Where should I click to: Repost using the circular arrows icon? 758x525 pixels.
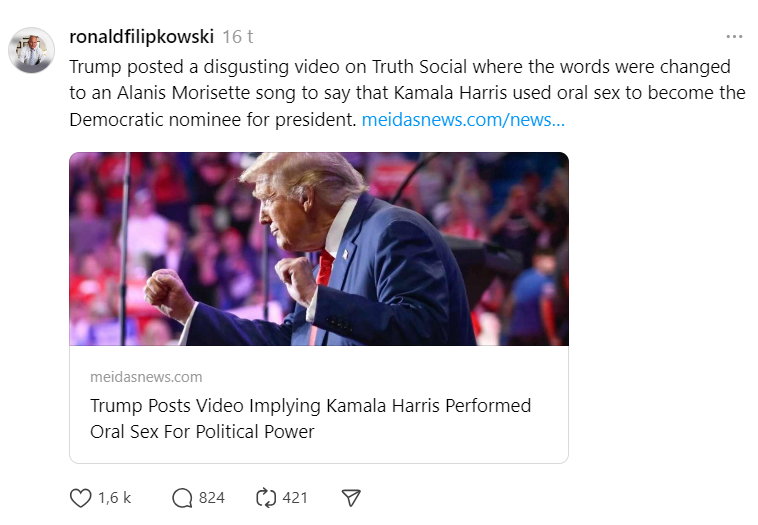[265, 497]
